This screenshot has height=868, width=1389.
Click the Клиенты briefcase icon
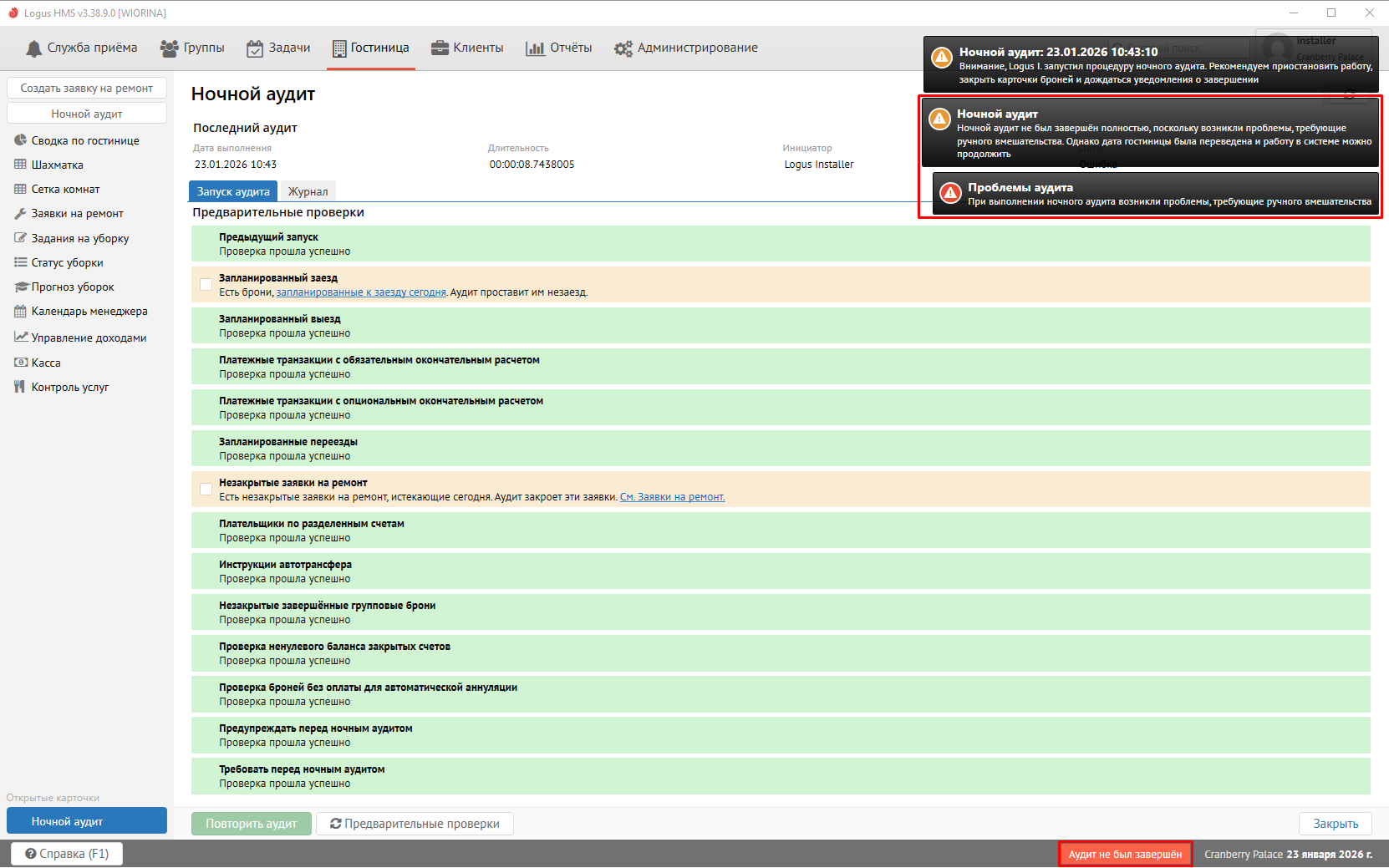[x=440, y=48]
